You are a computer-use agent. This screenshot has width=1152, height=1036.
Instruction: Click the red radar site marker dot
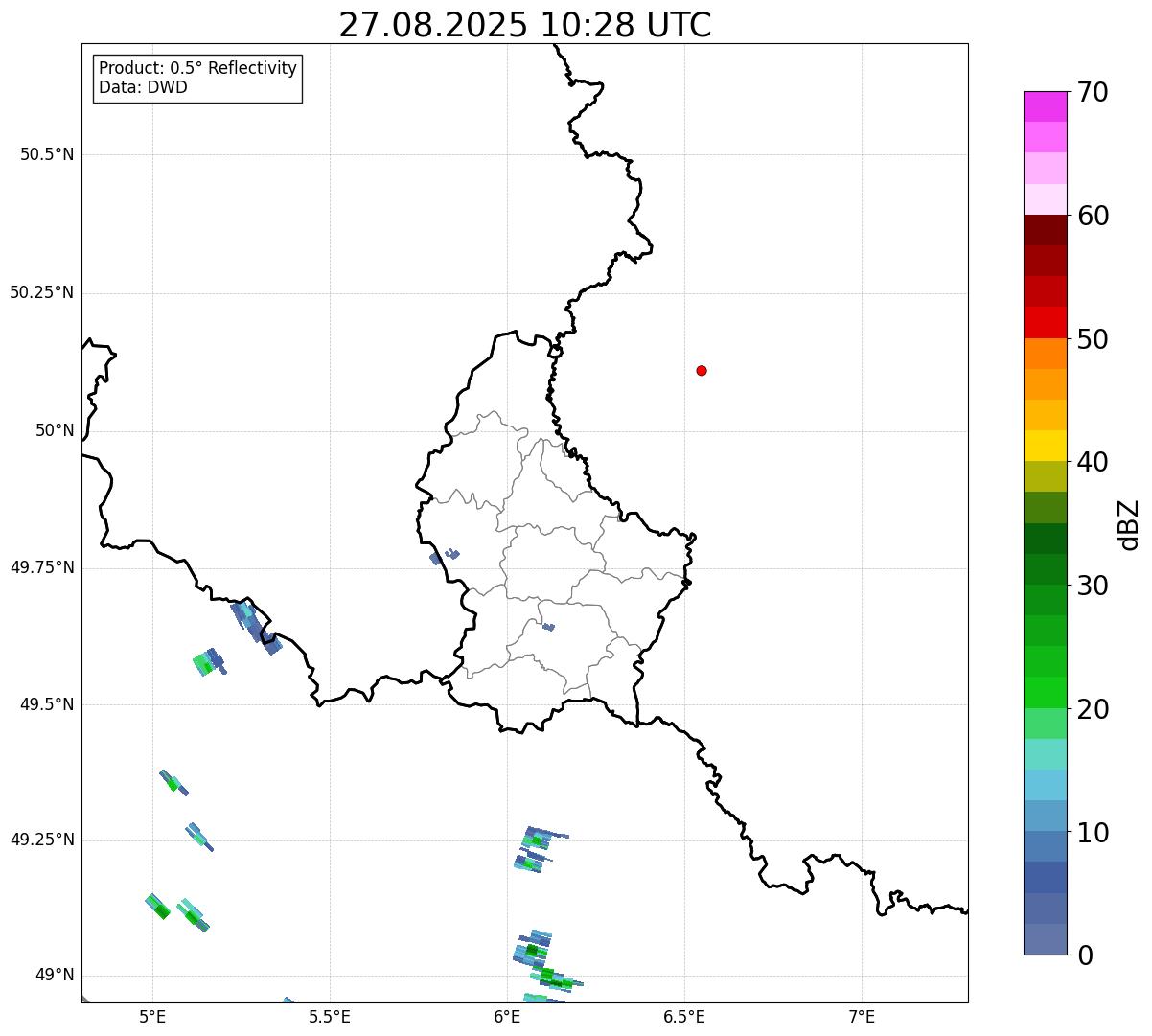(x=702, y=371)
